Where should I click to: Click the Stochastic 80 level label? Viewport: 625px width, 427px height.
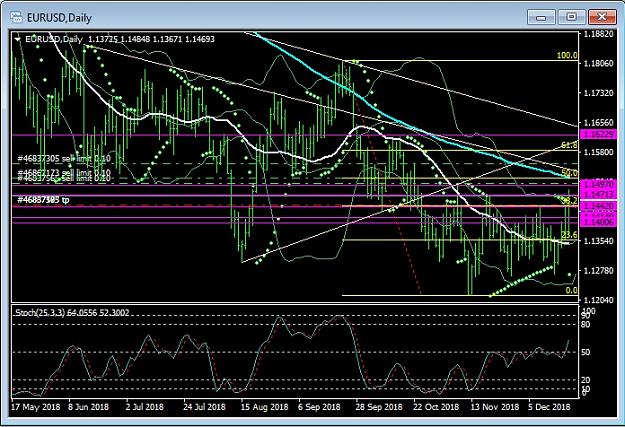[586, 325]
